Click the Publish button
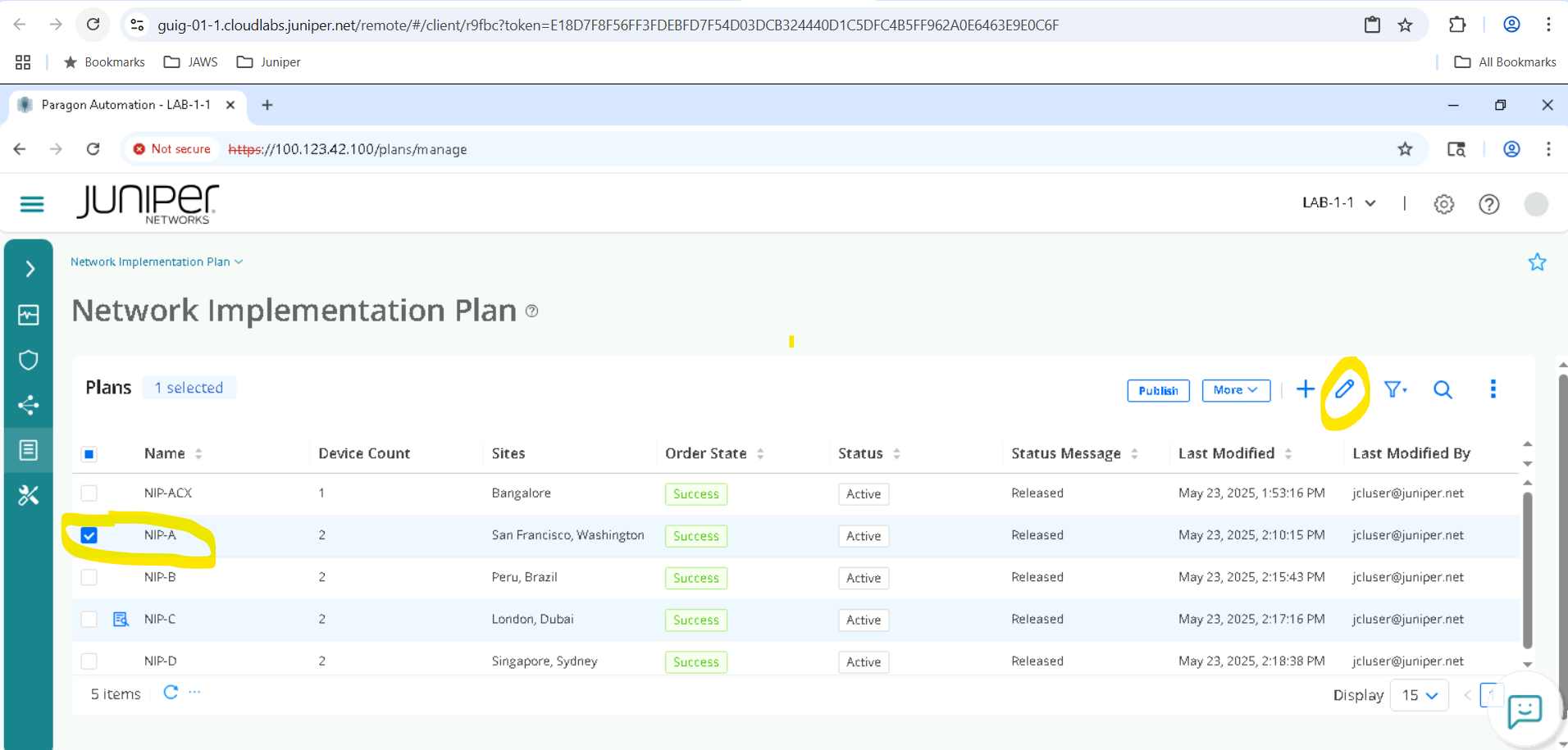The image size is (1568, 750). coord(1157,391)
